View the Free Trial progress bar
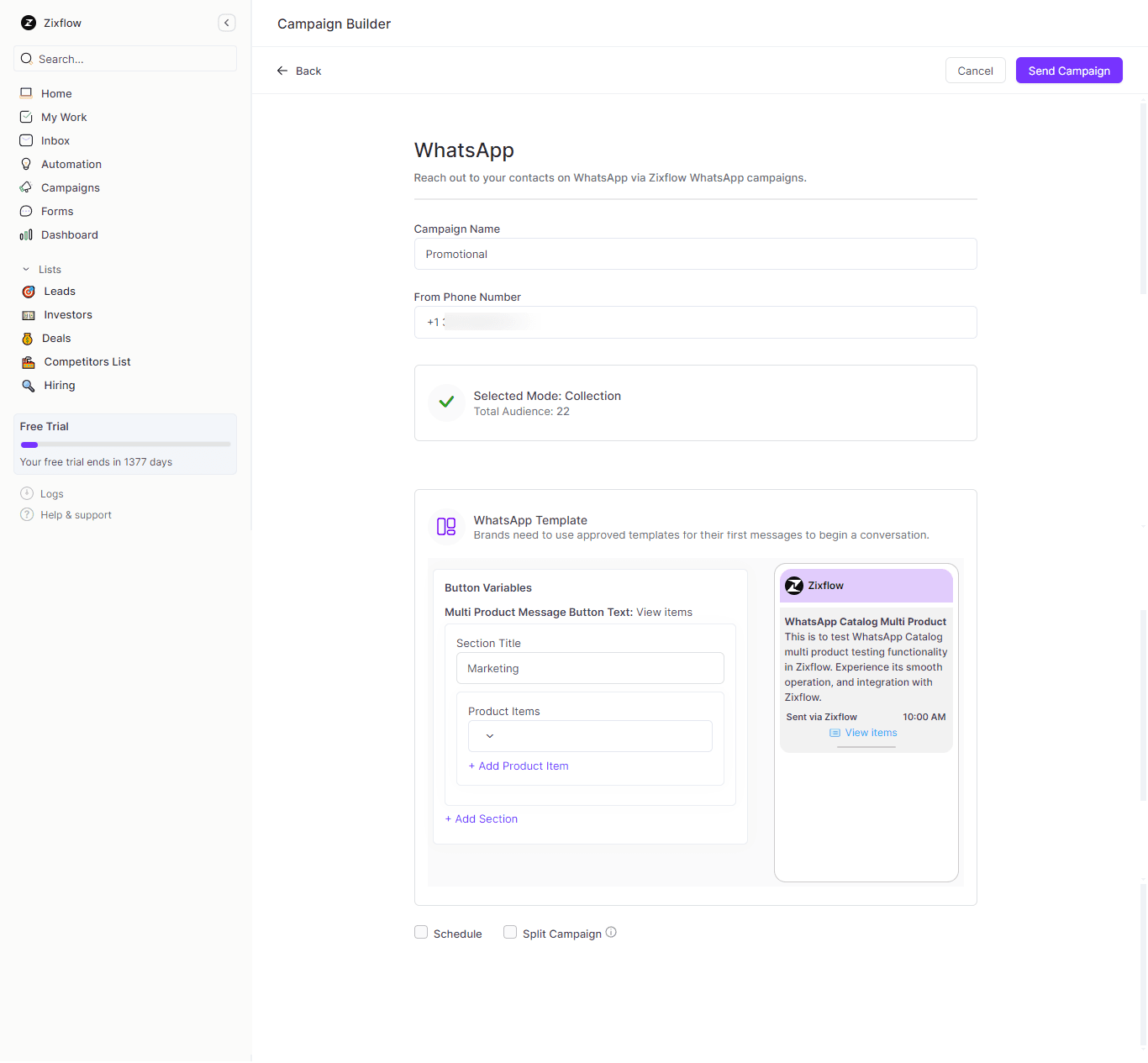The width and height of the screenshot is (1148, 1063). (x=124, y=444)
